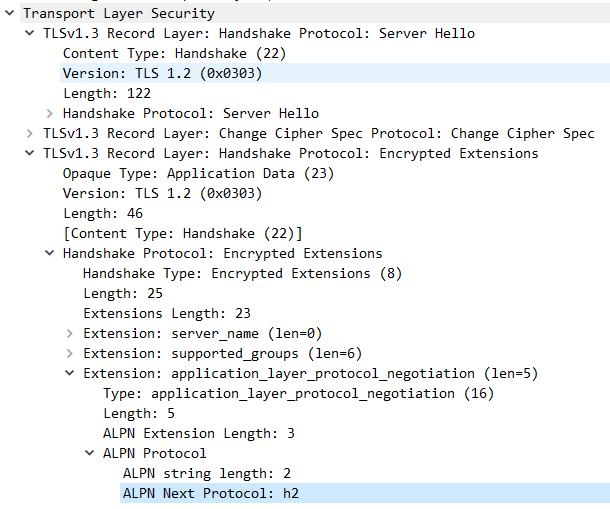The height and width of the screenshot is (509, 610).
Task: Select Content Type: Handshake (22) field
Action: tap(174, 53)
